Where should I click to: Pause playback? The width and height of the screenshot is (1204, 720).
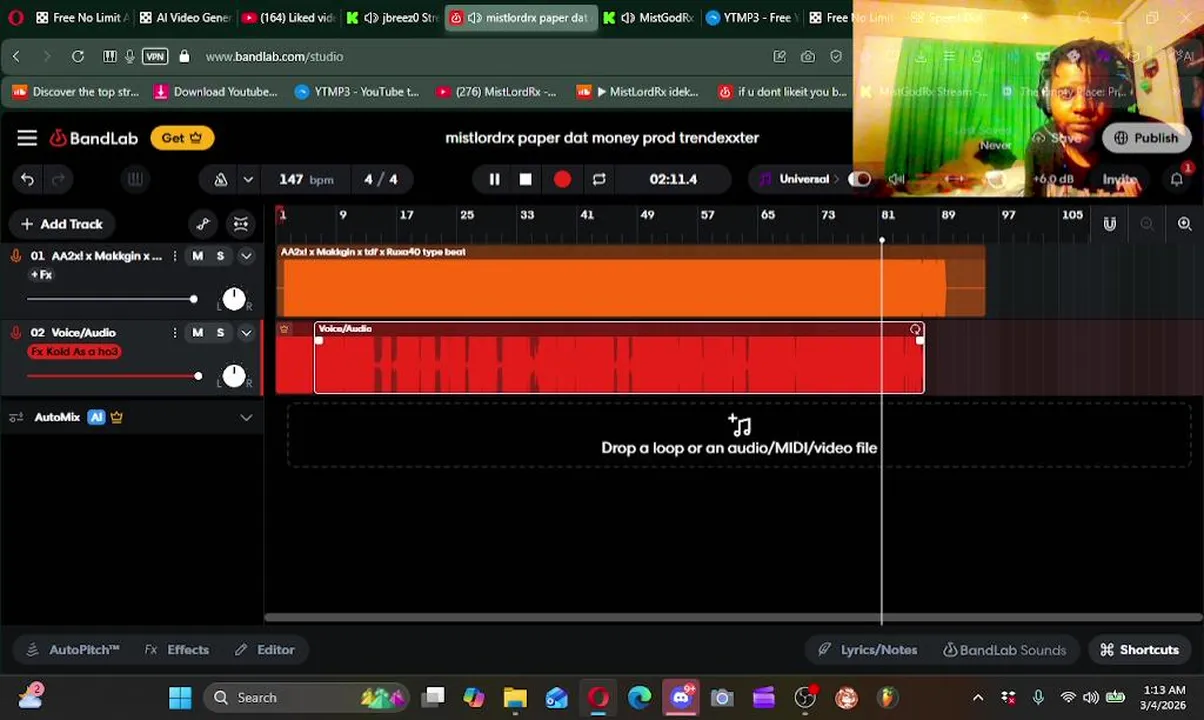pyautogui.click(x=494, y=179)
